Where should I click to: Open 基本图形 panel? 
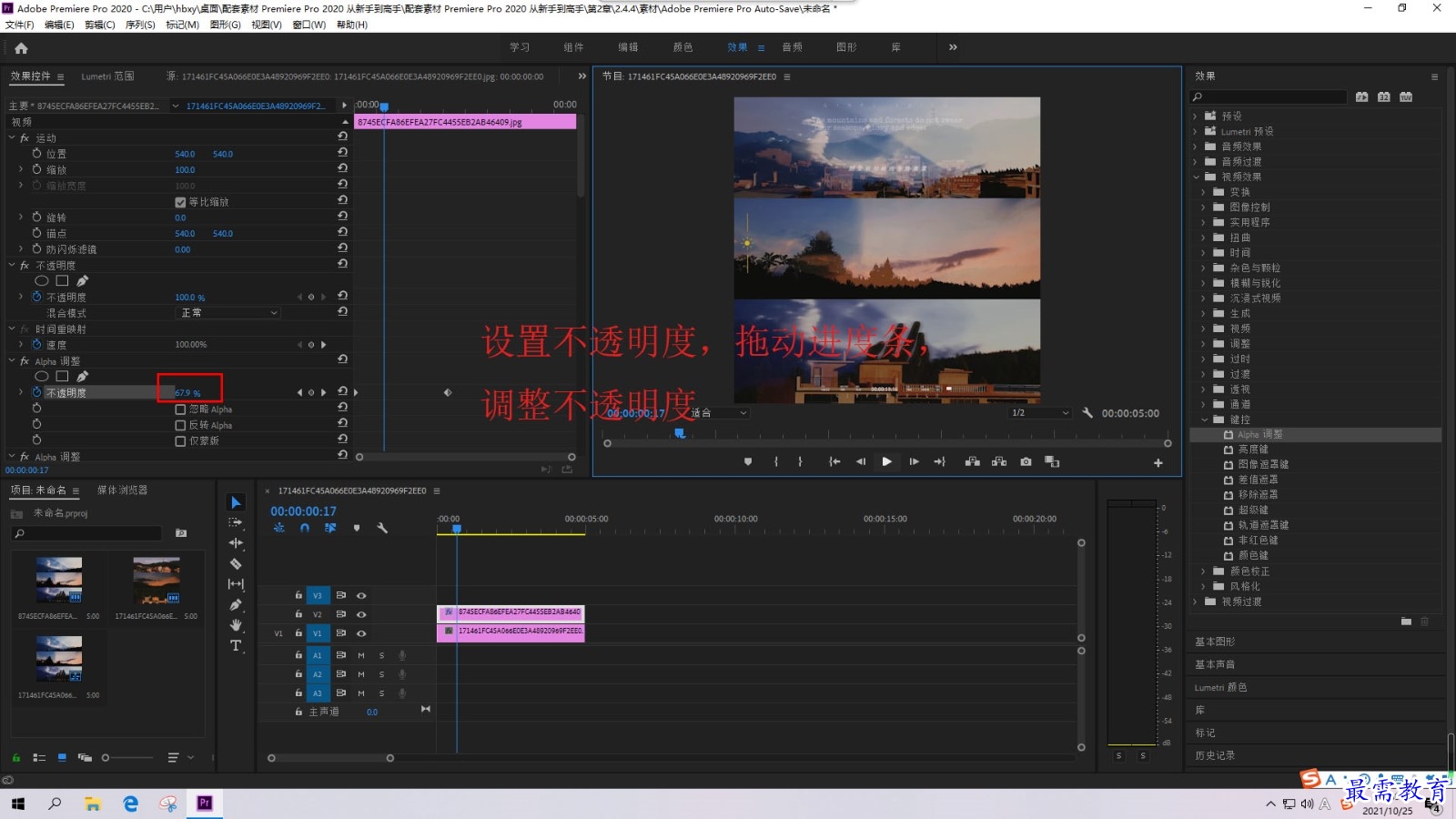pyautogui.click(x=1215, y=642)
